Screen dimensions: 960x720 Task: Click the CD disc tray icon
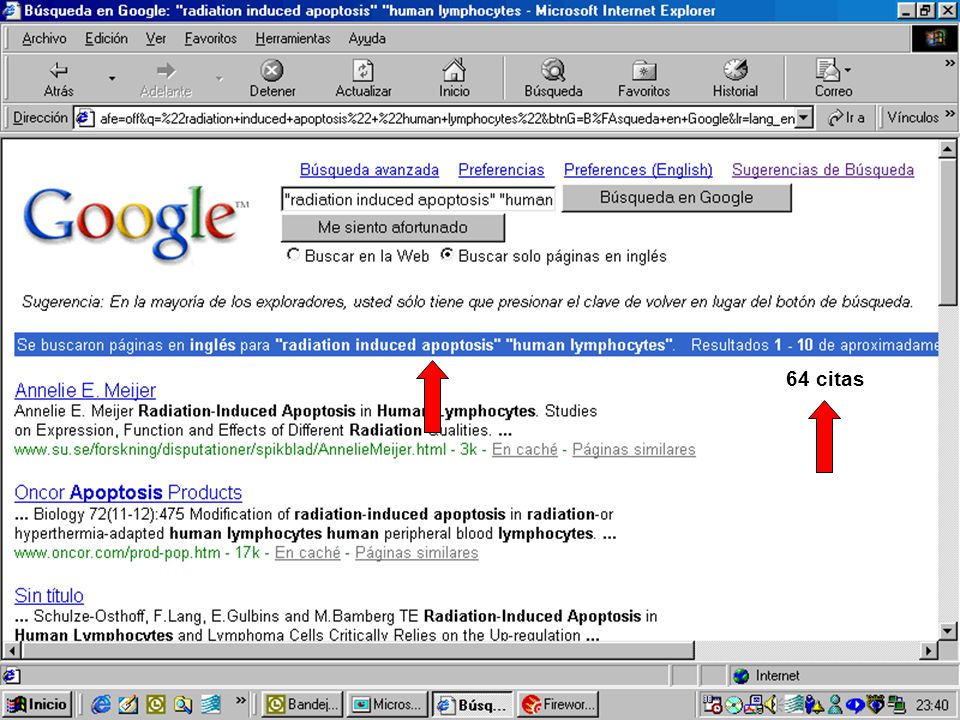point(733,705)
